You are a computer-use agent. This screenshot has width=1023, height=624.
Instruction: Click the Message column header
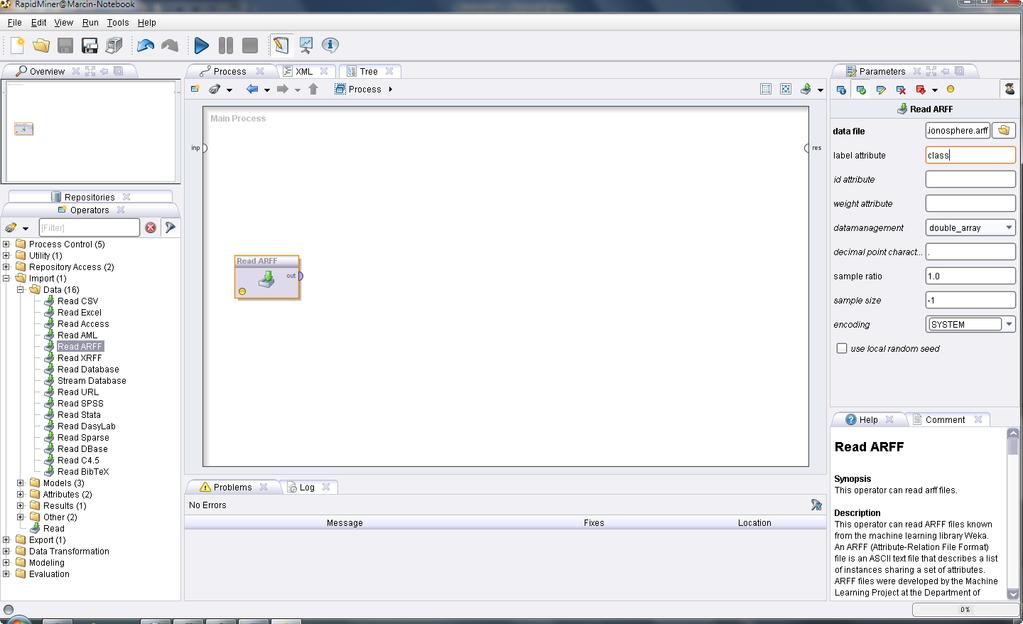344,523
